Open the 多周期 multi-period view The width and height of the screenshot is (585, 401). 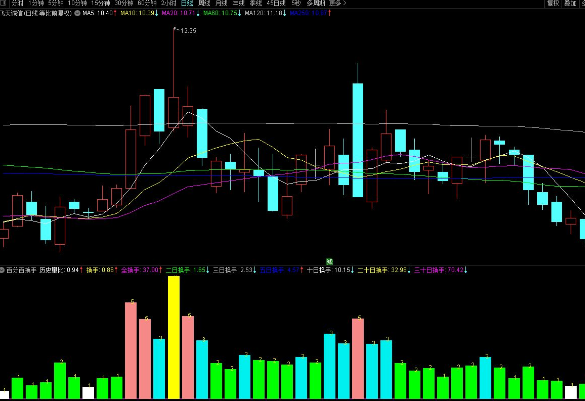tap(316, 3)
